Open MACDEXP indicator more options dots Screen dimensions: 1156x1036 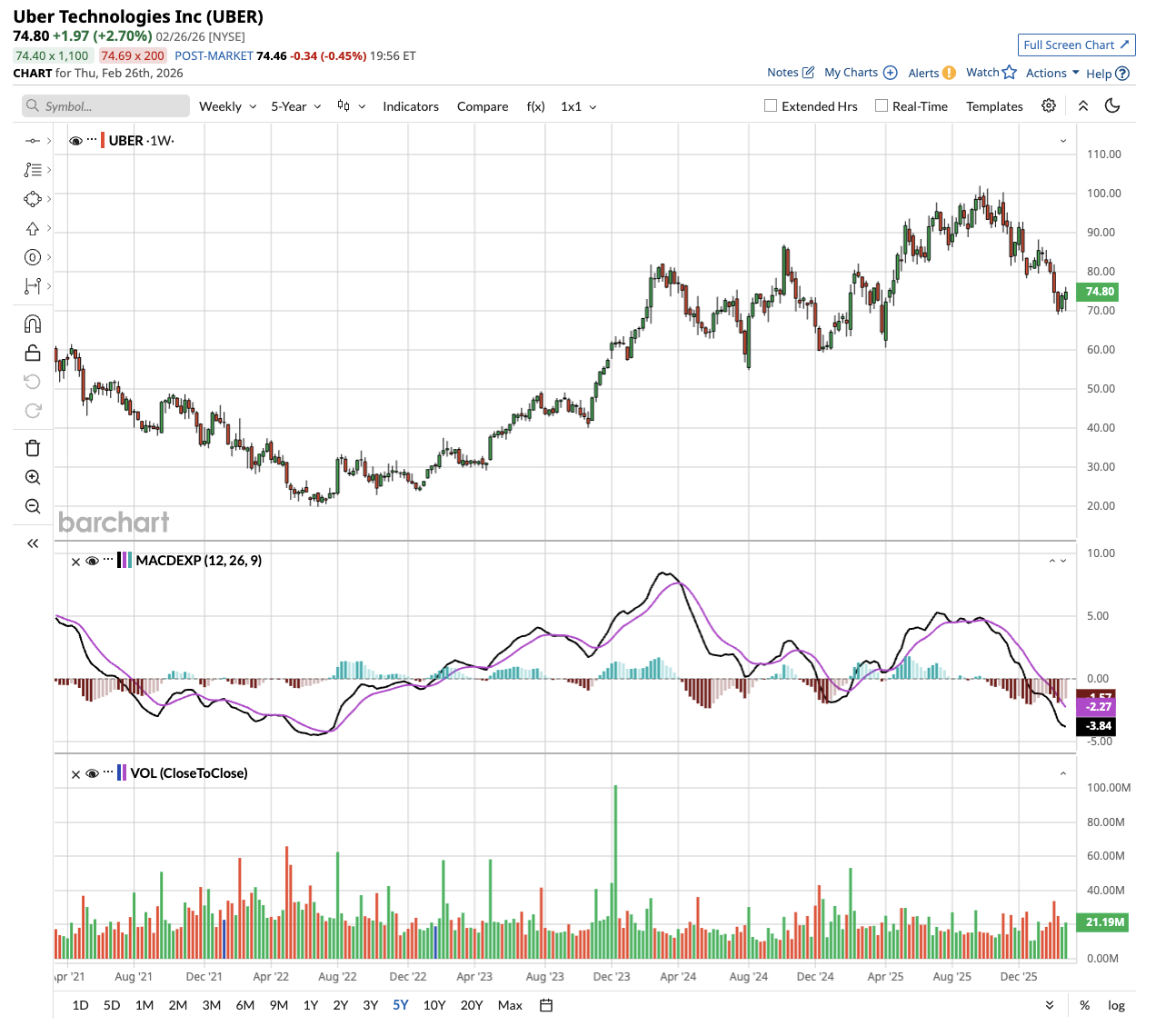(x=108, y=560)
